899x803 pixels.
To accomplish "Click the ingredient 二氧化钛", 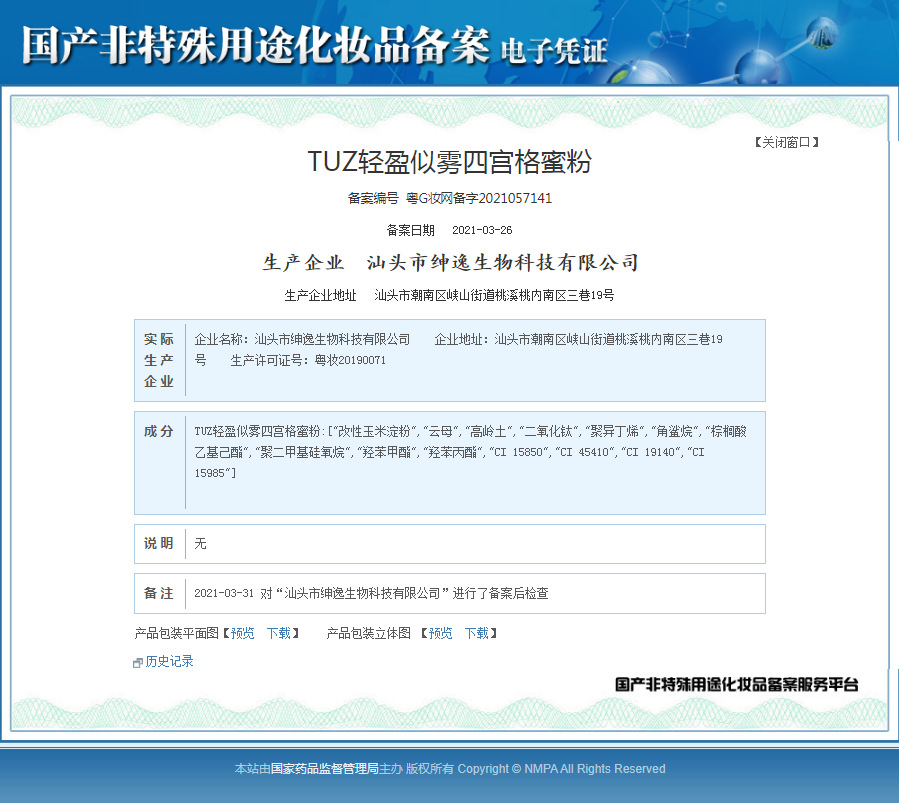I will click(x=548, y=432).
